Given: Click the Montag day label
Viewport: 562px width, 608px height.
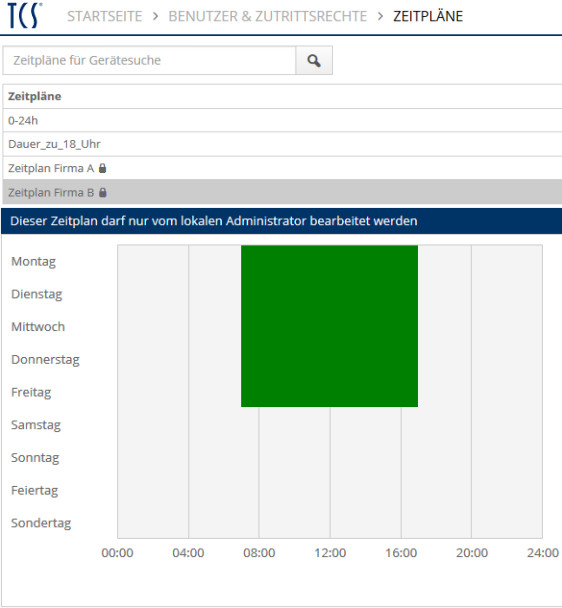Looking at the screenshot, I should coord(33,262).
